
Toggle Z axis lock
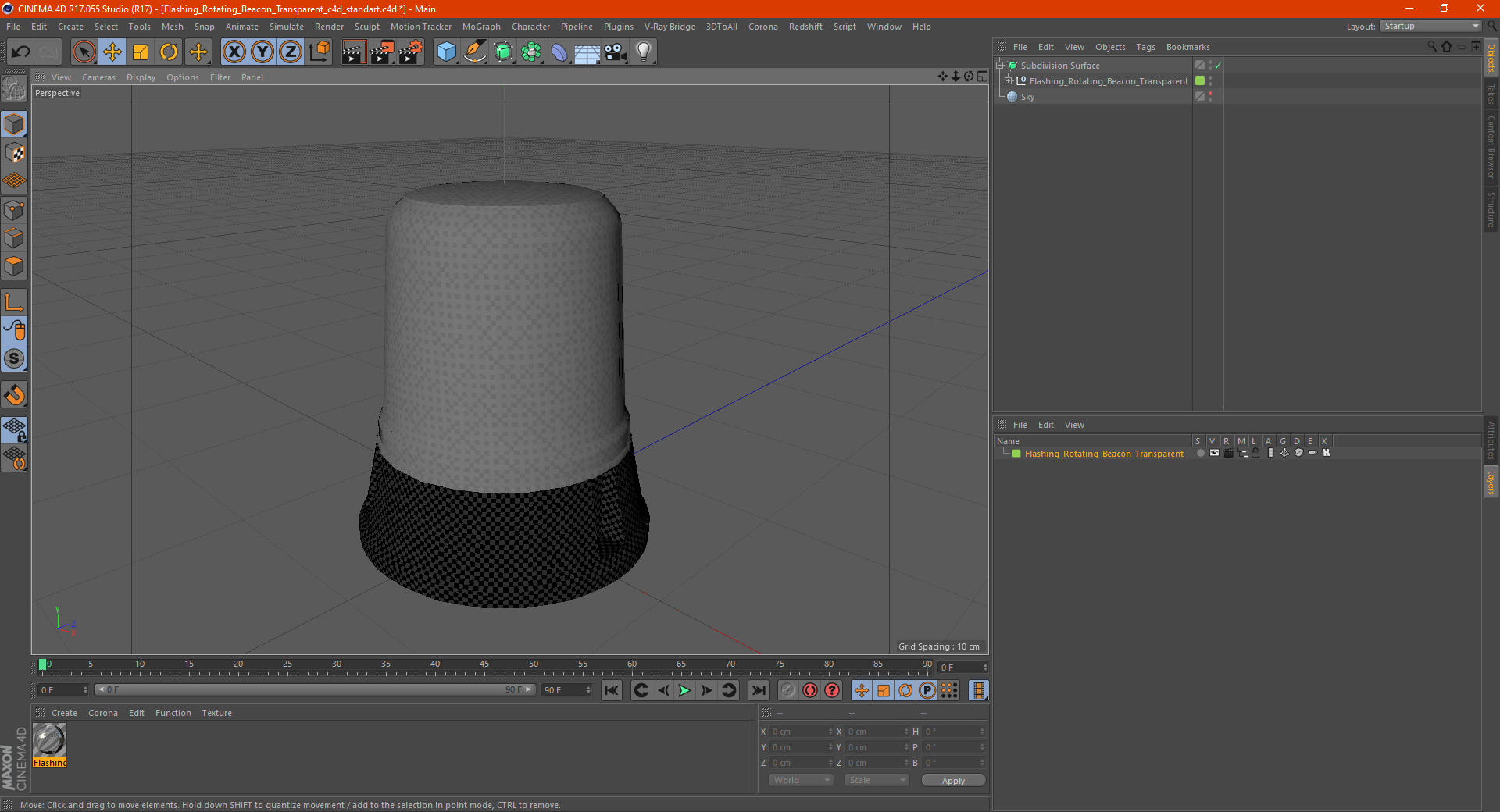coord(291,52)
